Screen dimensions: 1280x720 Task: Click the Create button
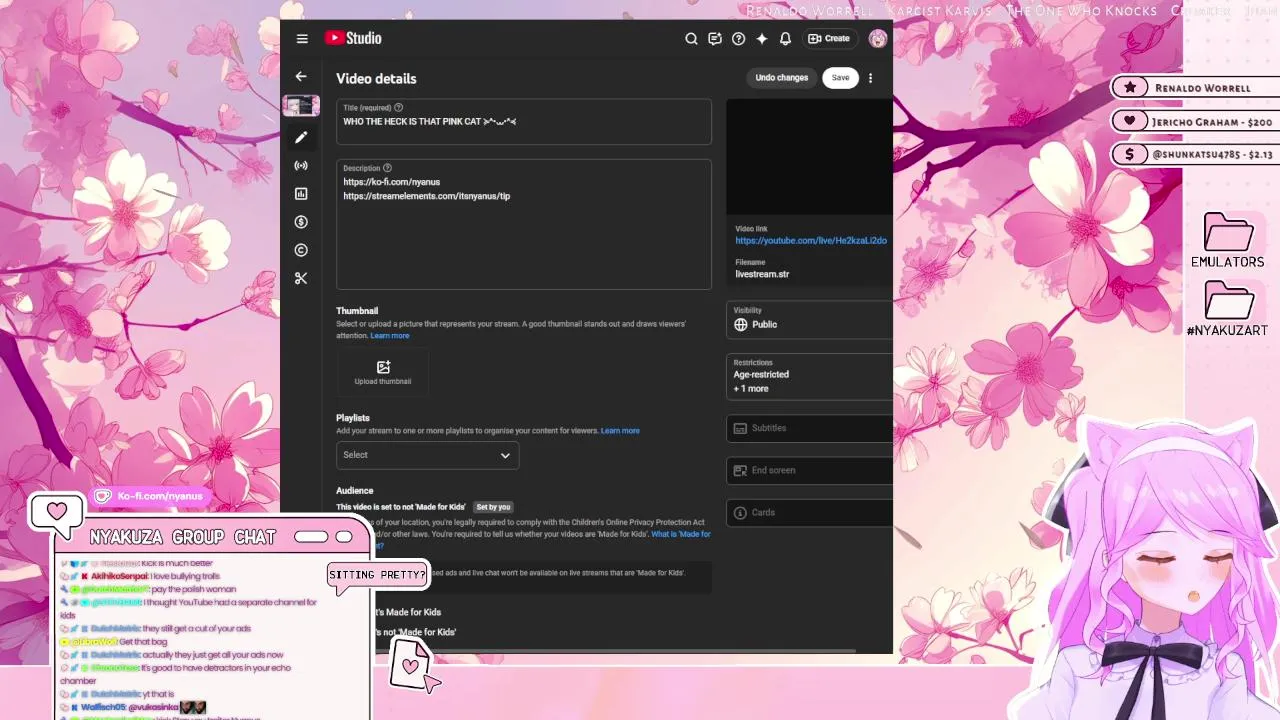coord(829,39)
